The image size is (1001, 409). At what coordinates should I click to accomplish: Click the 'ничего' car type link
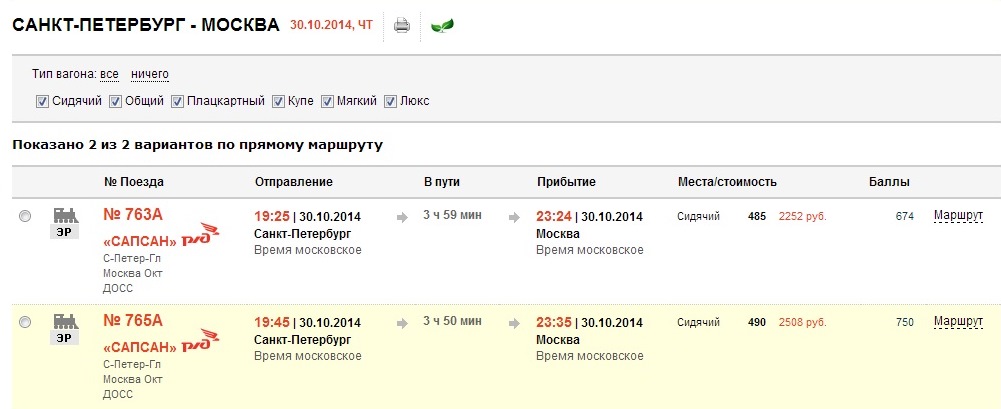tap(150, 74)
